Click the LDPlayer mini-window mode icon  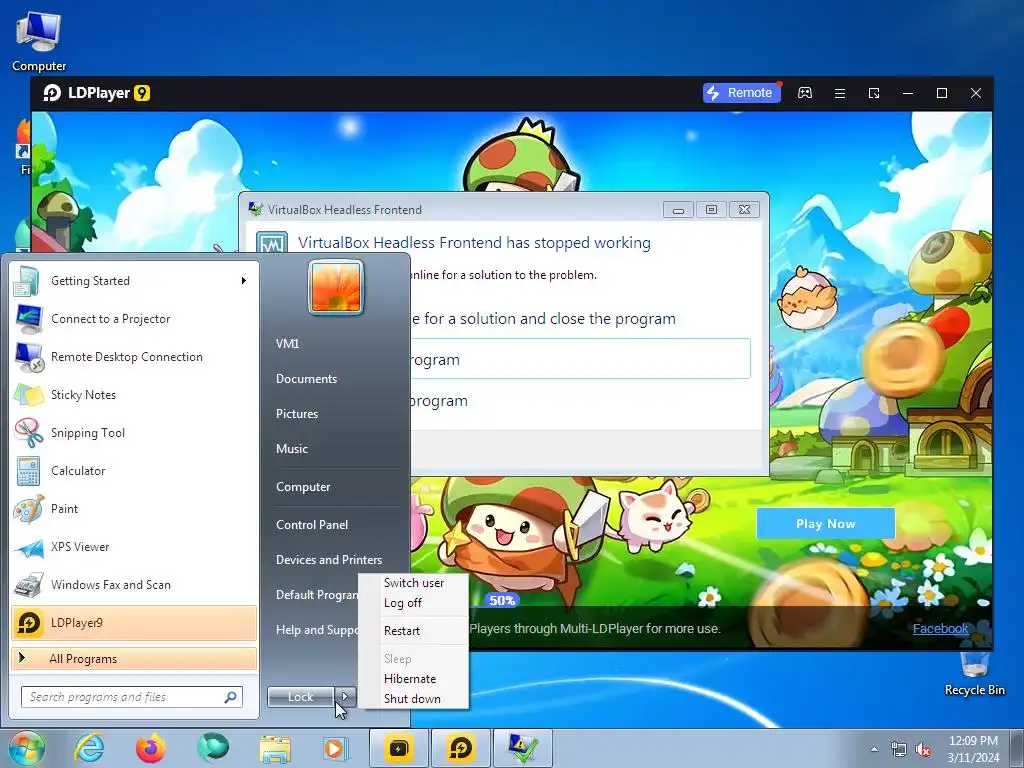(x=874, y=93)
